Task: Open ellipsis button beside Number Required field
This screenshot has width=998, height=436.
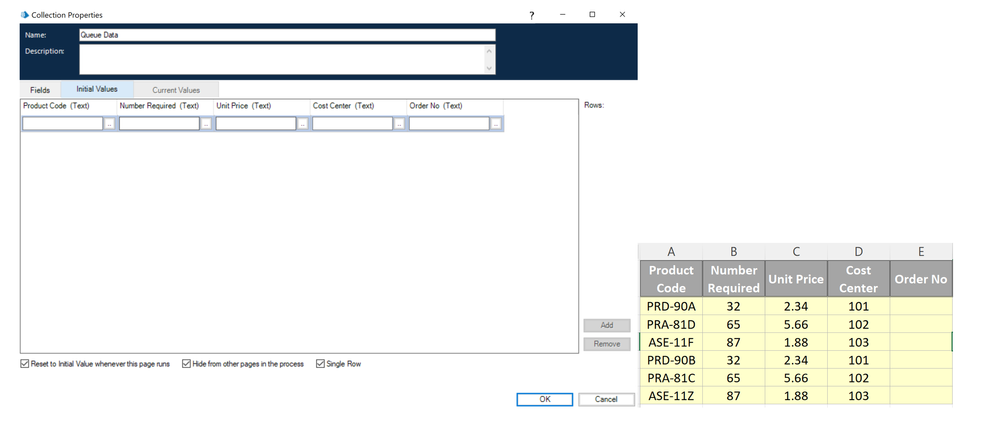Action: tap(206, 124)
